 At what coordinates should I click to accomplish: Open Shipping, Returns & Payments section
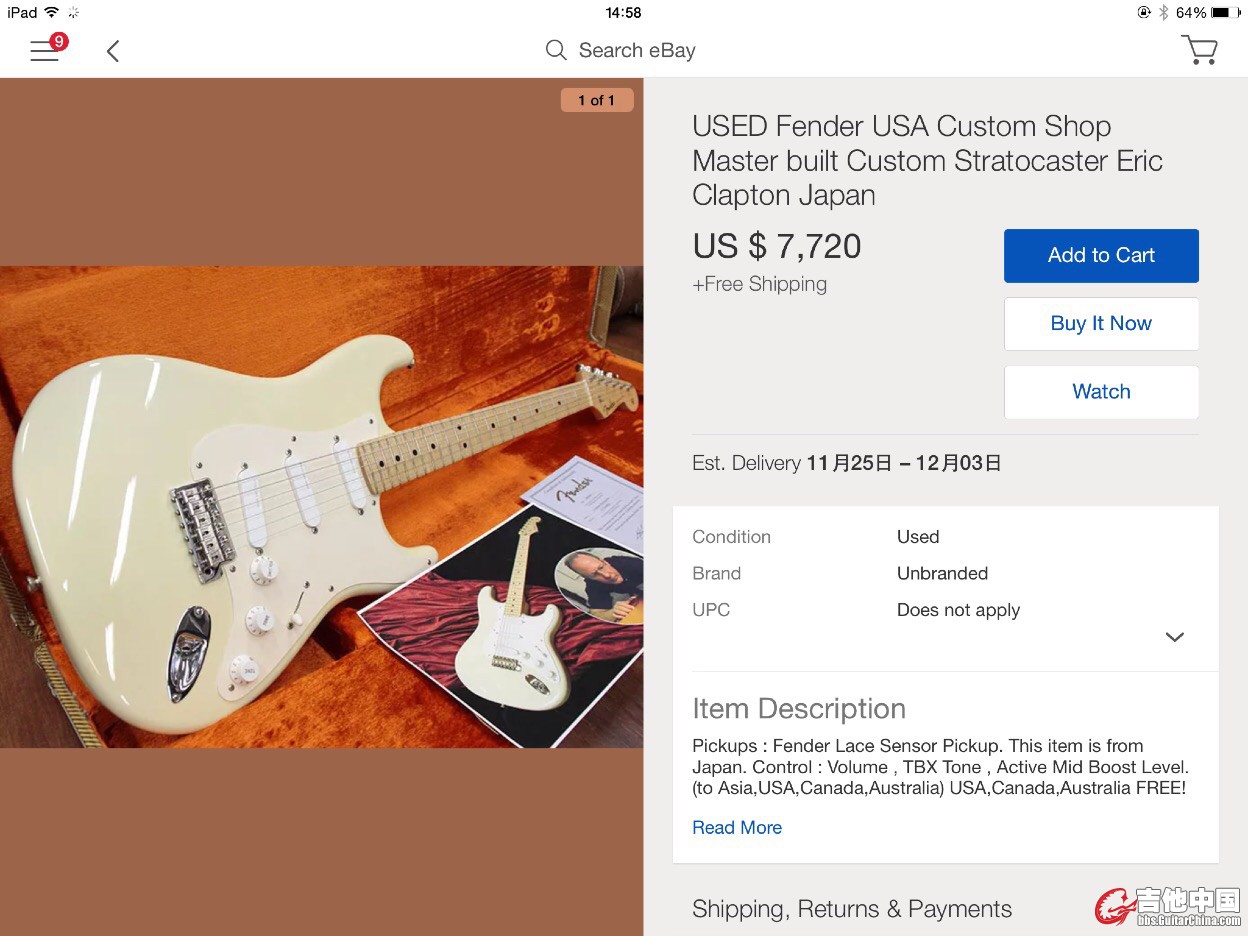tap(852, 908)
